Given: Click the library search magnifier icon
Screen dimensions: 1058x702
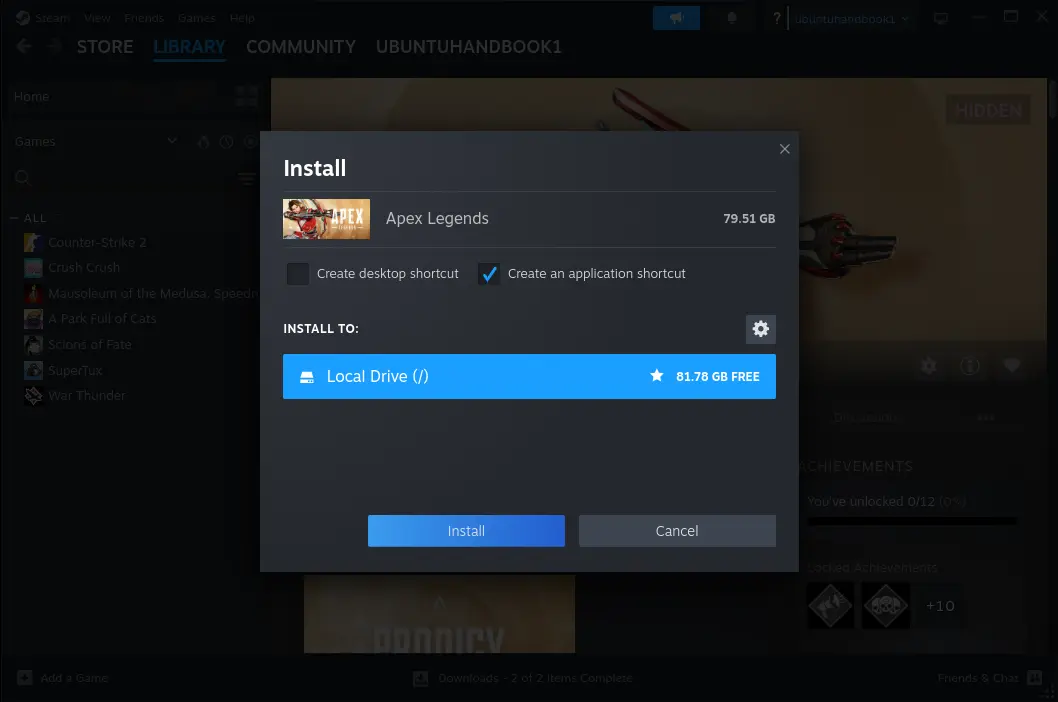Looking at the screenshot, I should (x=22, y=178).
